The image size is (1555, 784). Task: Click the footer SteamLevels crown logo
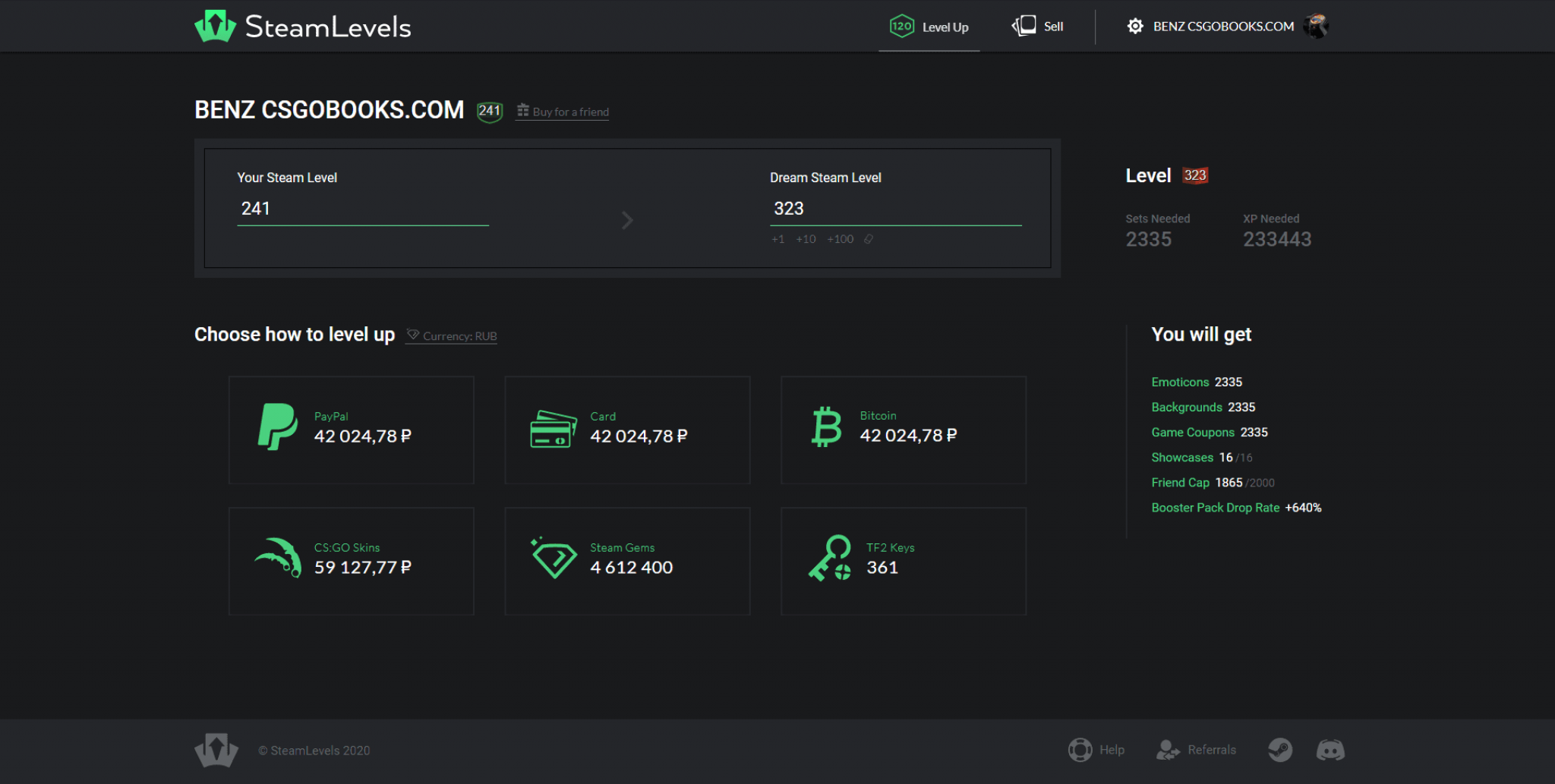coord(216,750)
